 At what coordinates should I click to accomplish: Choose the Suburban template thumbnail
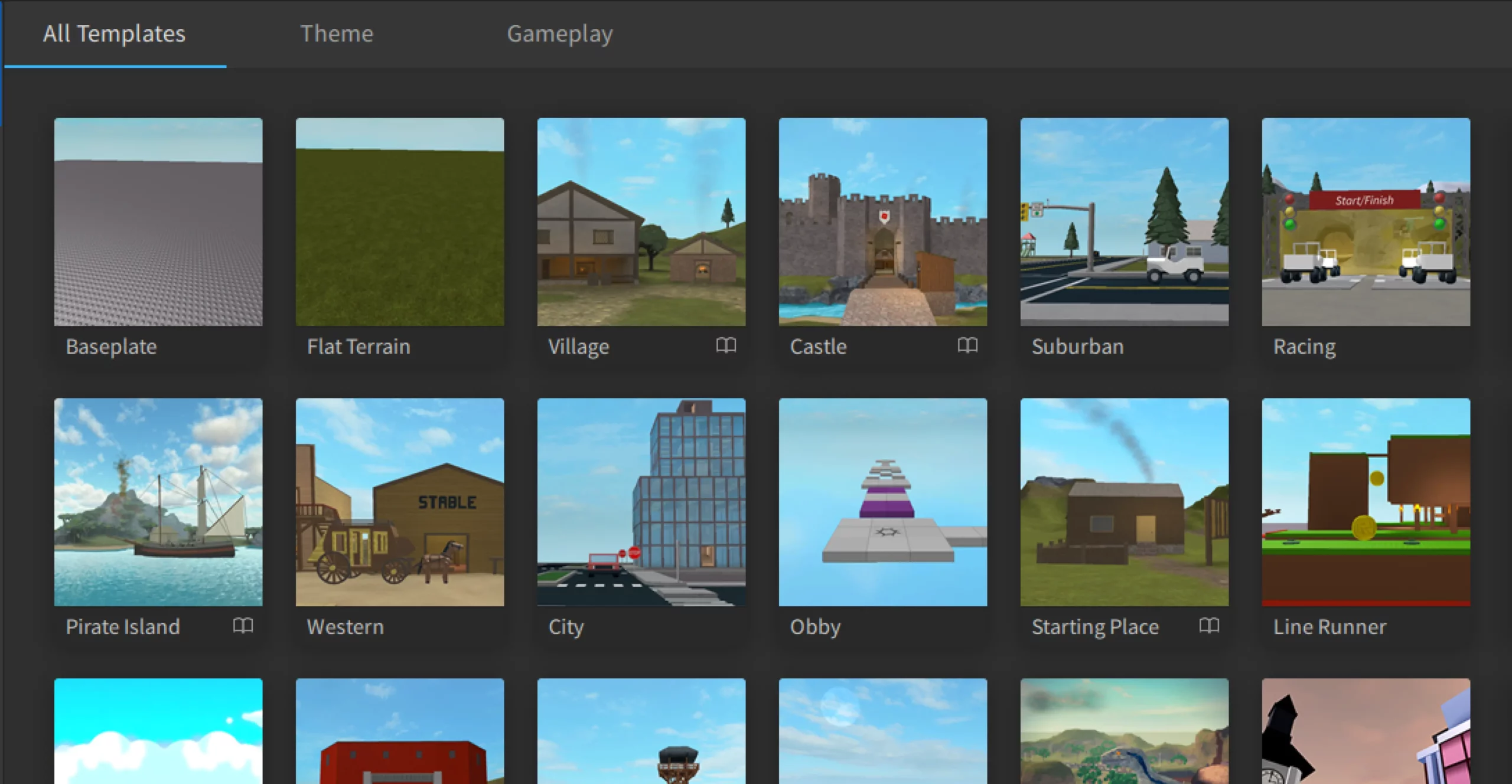(1125, 222)
